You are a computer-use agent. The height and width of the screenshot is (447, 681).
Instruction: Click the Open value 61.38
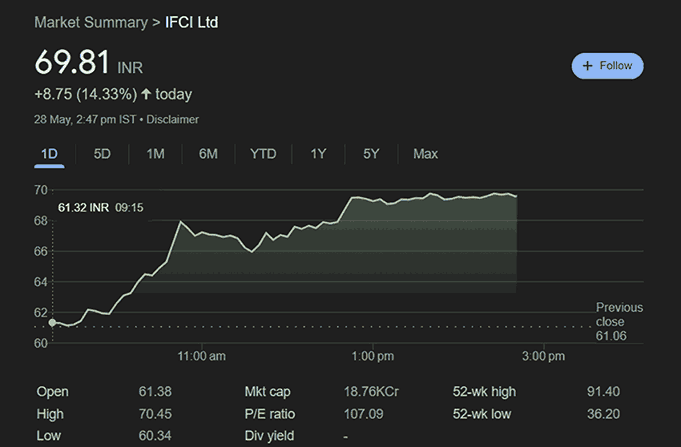point(155,391)
